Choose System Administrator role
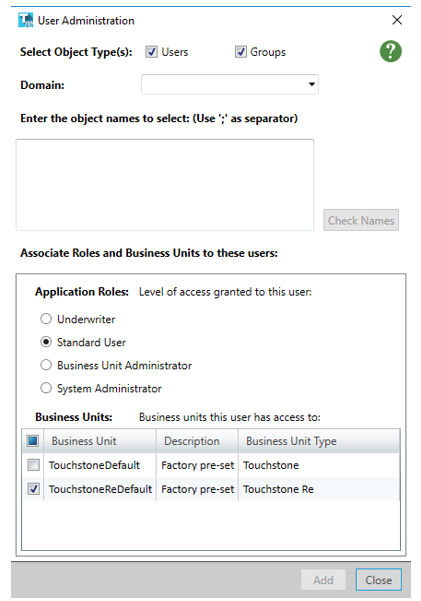421x601 pixels. [46, 388]
